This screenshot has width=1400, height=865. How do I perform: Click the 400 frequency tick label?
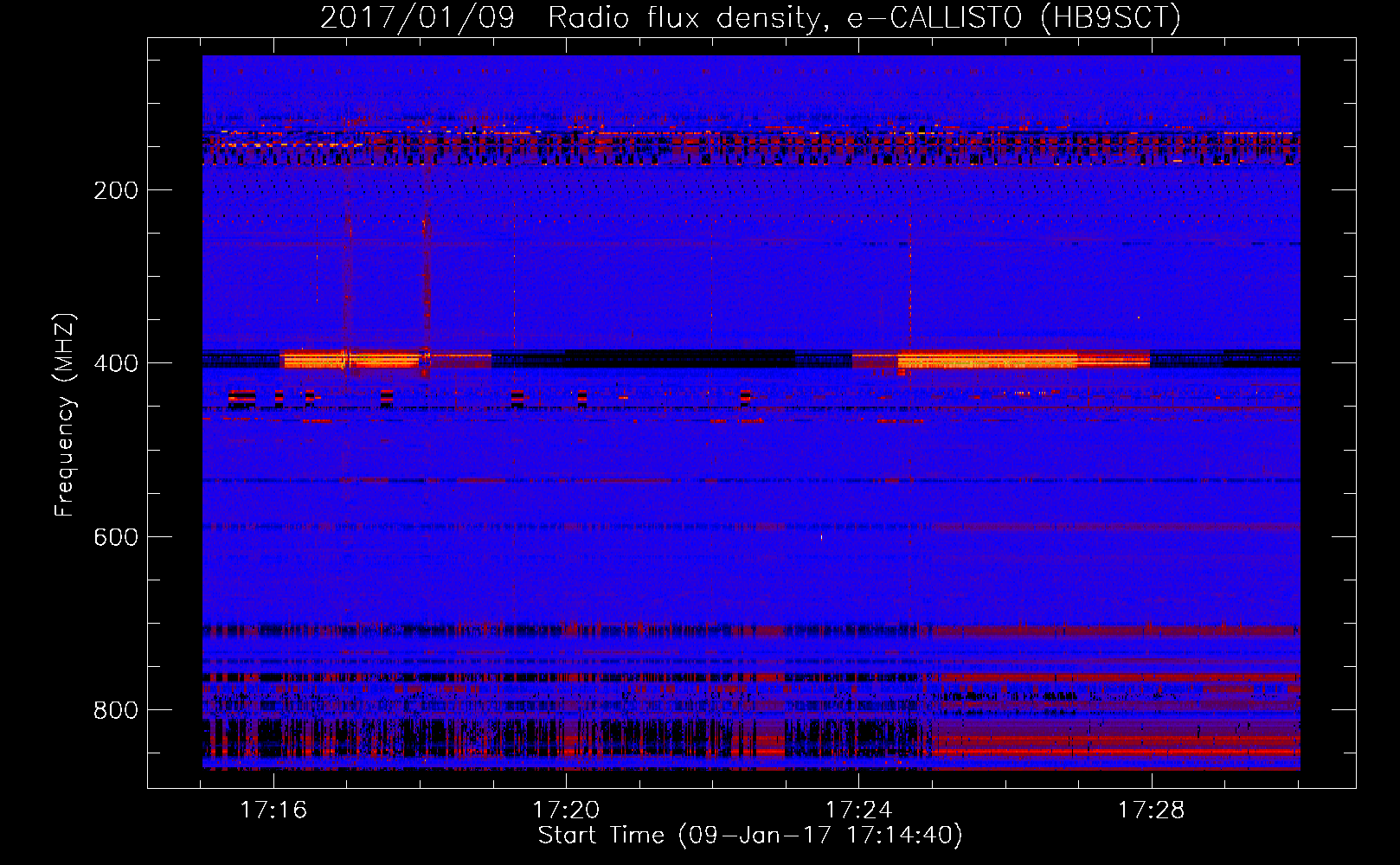(116, 363)
